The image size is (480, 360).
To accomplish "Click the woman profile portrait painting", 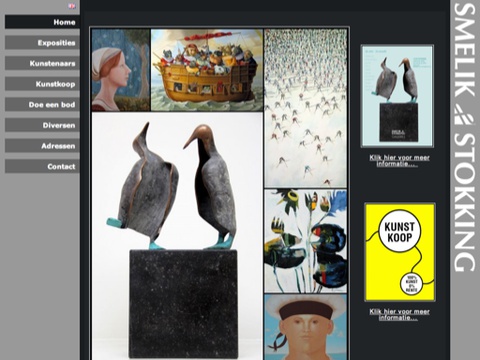I will pos(121,70).
